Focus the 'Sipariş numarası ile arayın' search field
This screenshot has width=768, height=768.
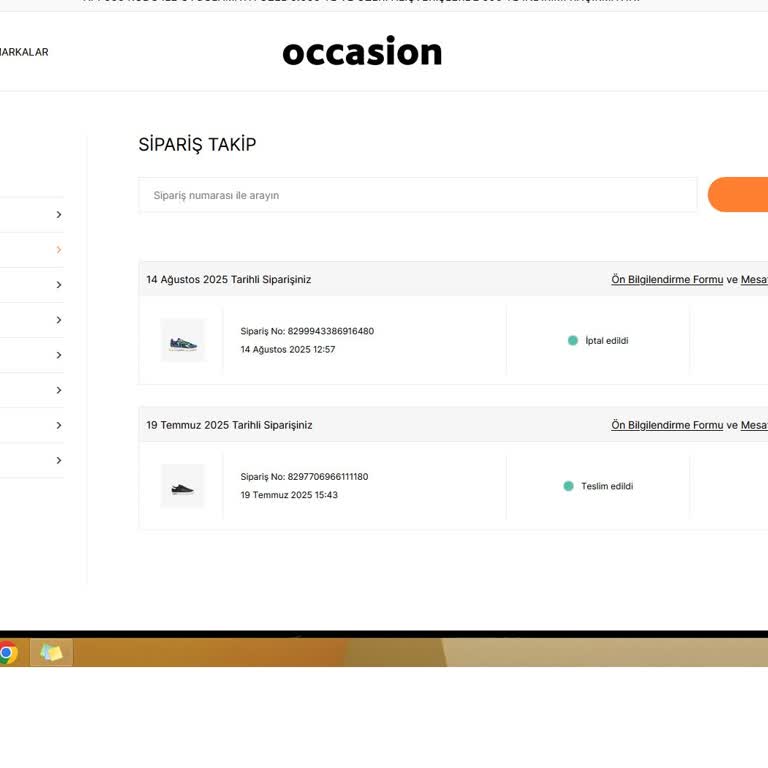click(x=418, y=195)
